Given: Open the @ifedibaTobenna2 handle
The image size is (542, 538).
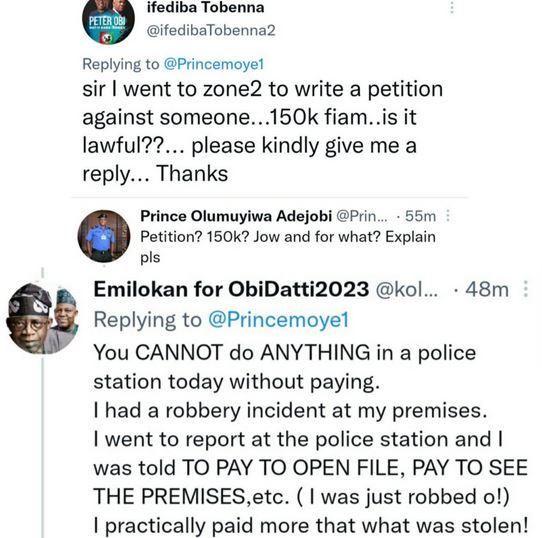Looking at the screenshot, I should coord(211,30).
